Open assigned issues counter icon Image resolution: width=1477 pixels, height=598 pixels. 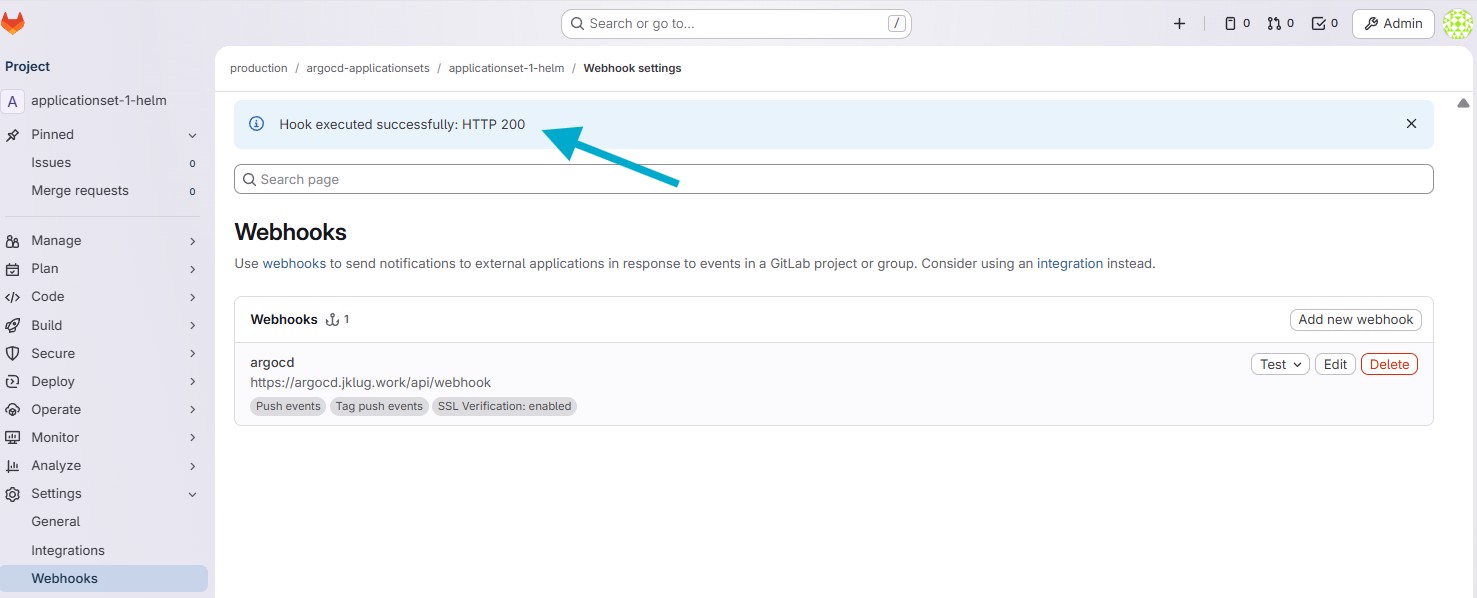point(1237,23)
